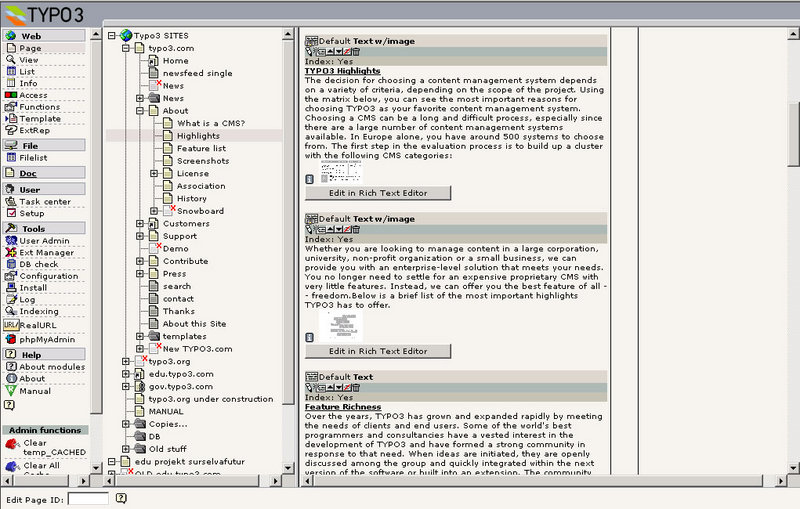Click the page tree scrollbar down arrow
Viewport: 800px width, 509px height.
pyautogui.click(x=288, y=468)
